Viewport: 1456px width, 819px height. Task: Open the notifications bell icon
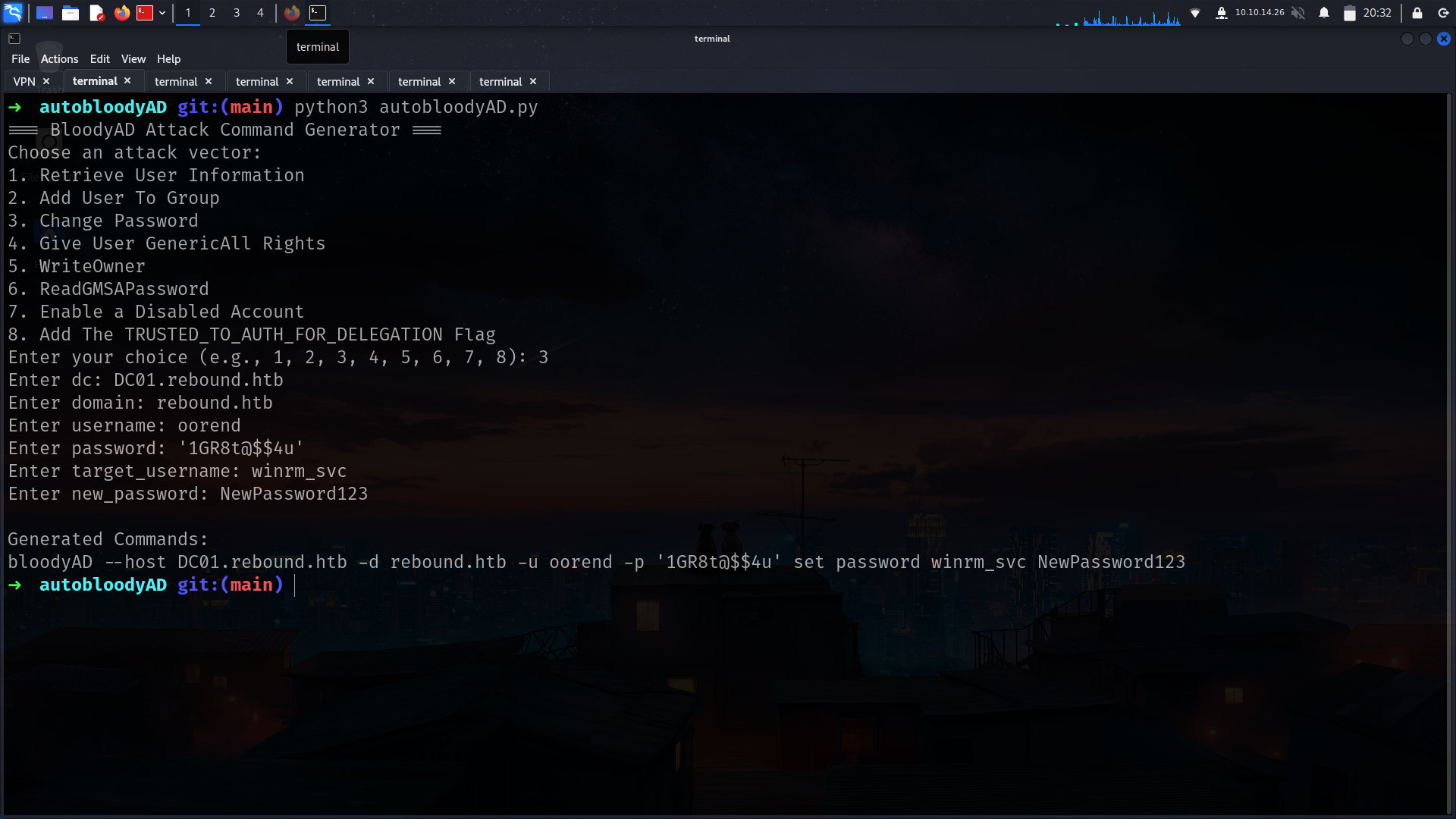[1324, 13]
